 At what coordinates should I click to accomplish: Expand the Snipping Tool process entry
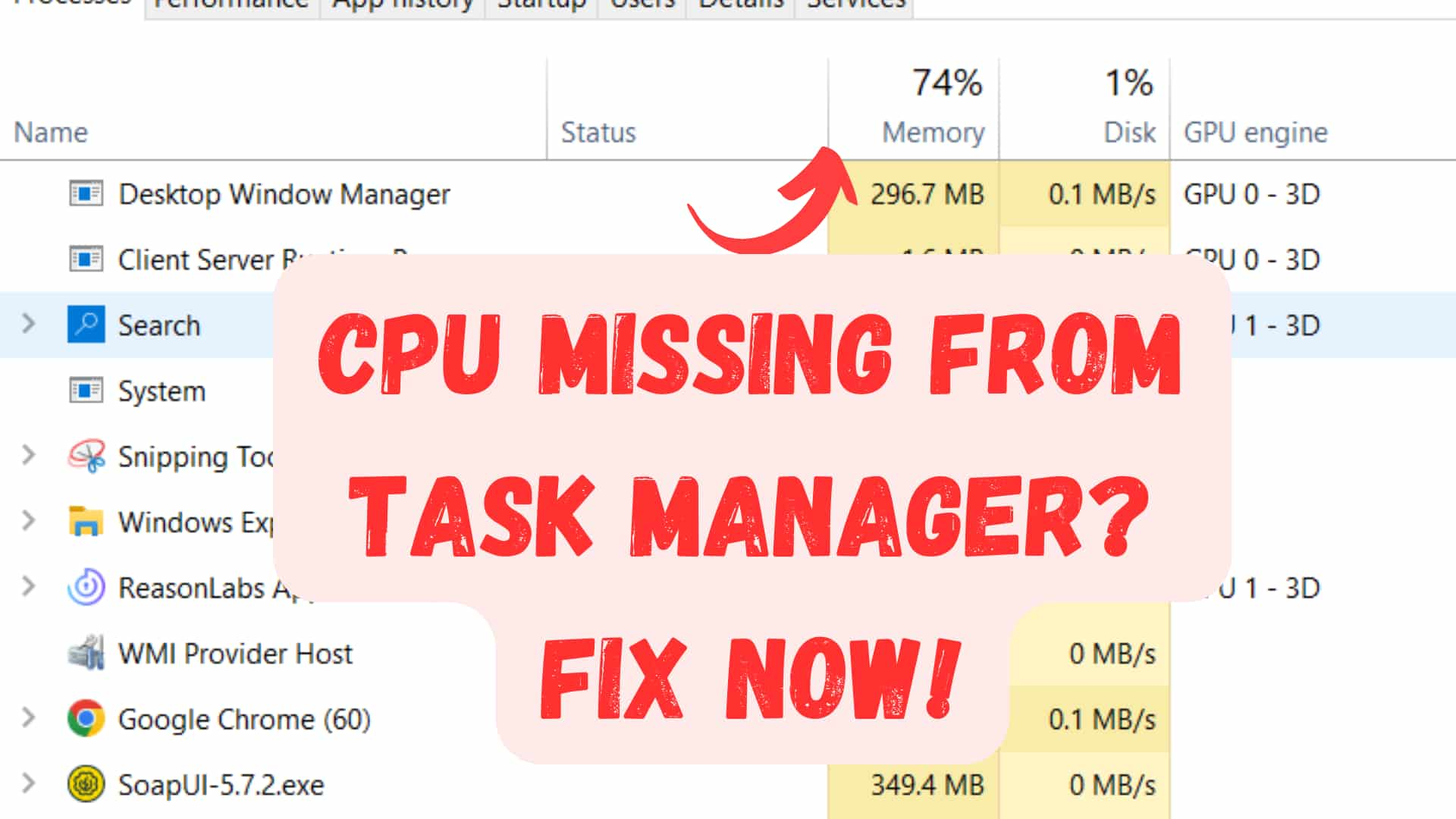pos(27,456)
